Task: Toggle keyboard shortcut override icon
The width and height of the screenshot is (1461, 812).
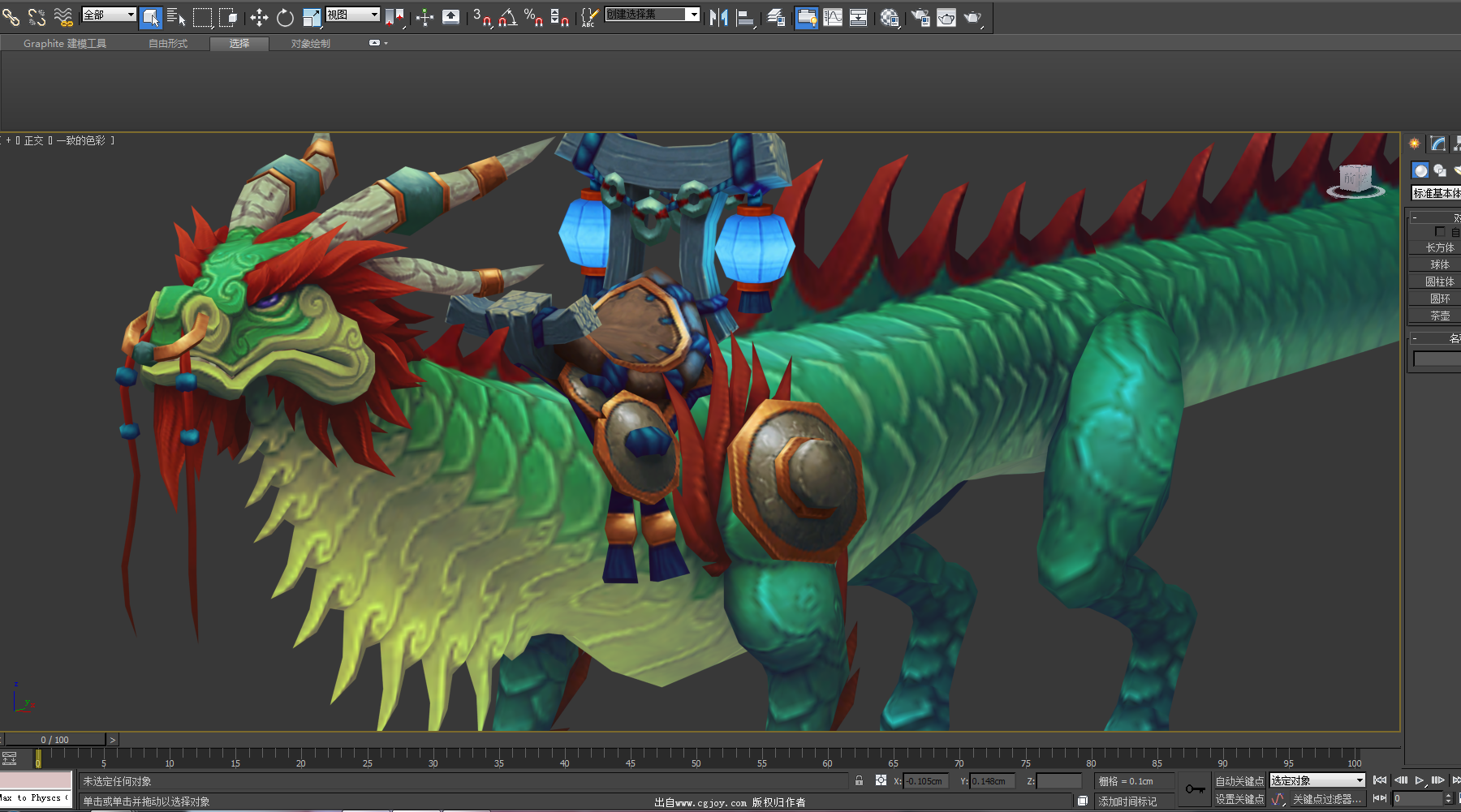Action: point(451,17)
